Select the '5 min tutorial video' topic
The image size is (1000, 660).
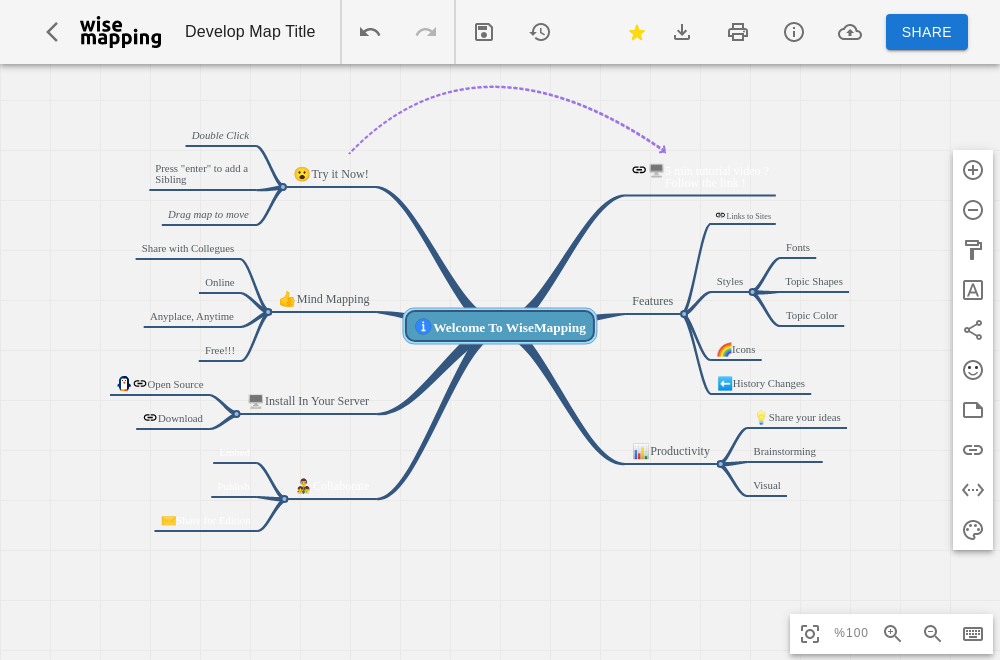pyautogui.click(x=700, y=177)
